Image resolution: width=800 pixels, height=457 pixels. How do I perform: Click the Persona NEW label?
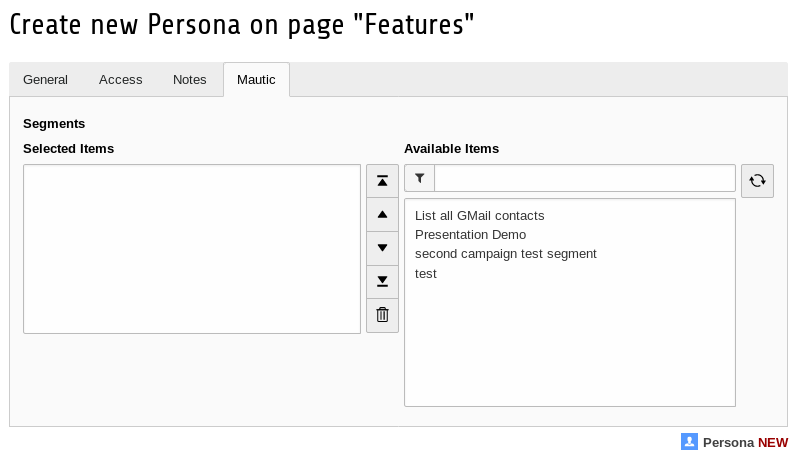745,442
